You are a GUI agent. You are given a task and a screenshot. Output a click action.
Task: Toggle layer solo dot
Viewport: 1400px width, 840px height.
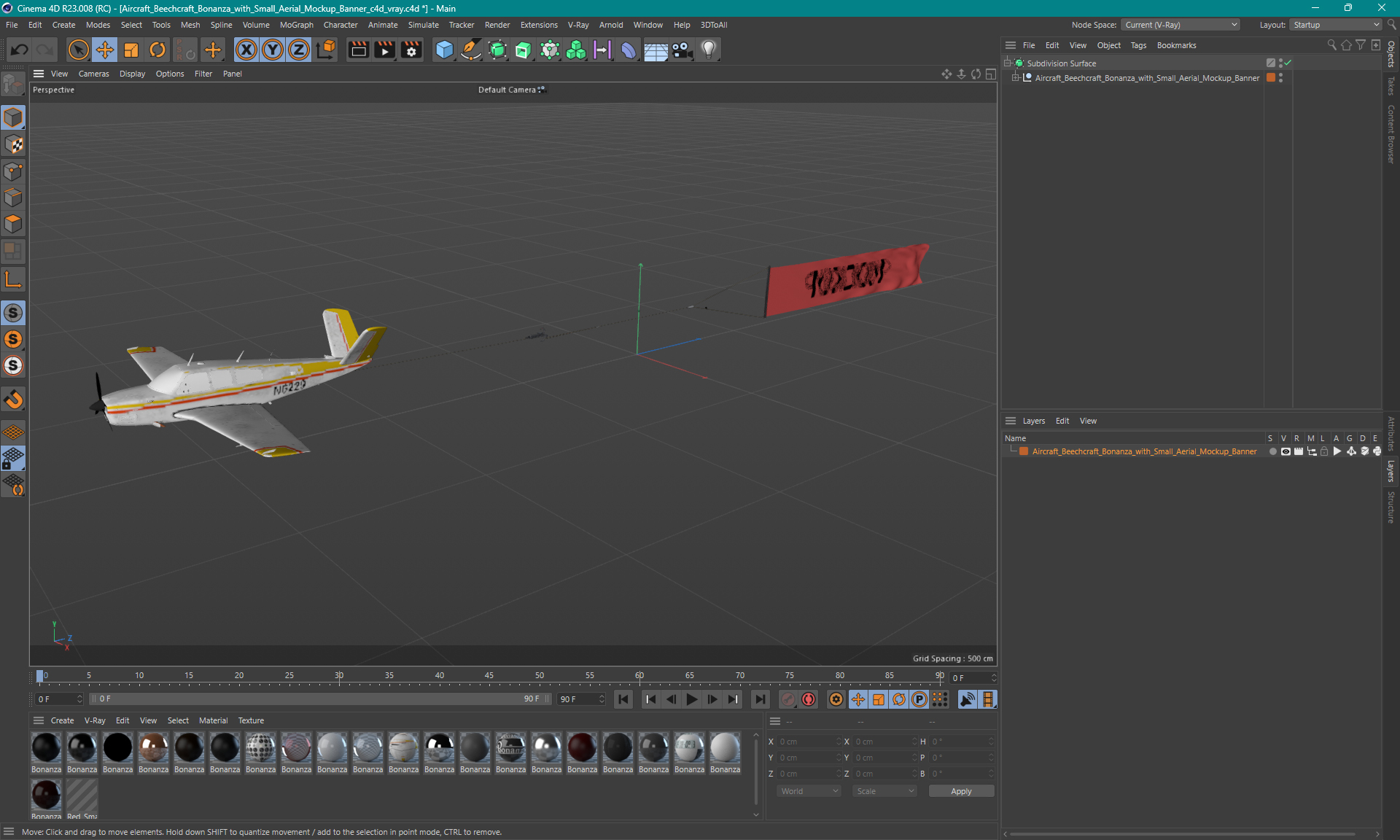pyautogui.click(x=1272, y=451)
